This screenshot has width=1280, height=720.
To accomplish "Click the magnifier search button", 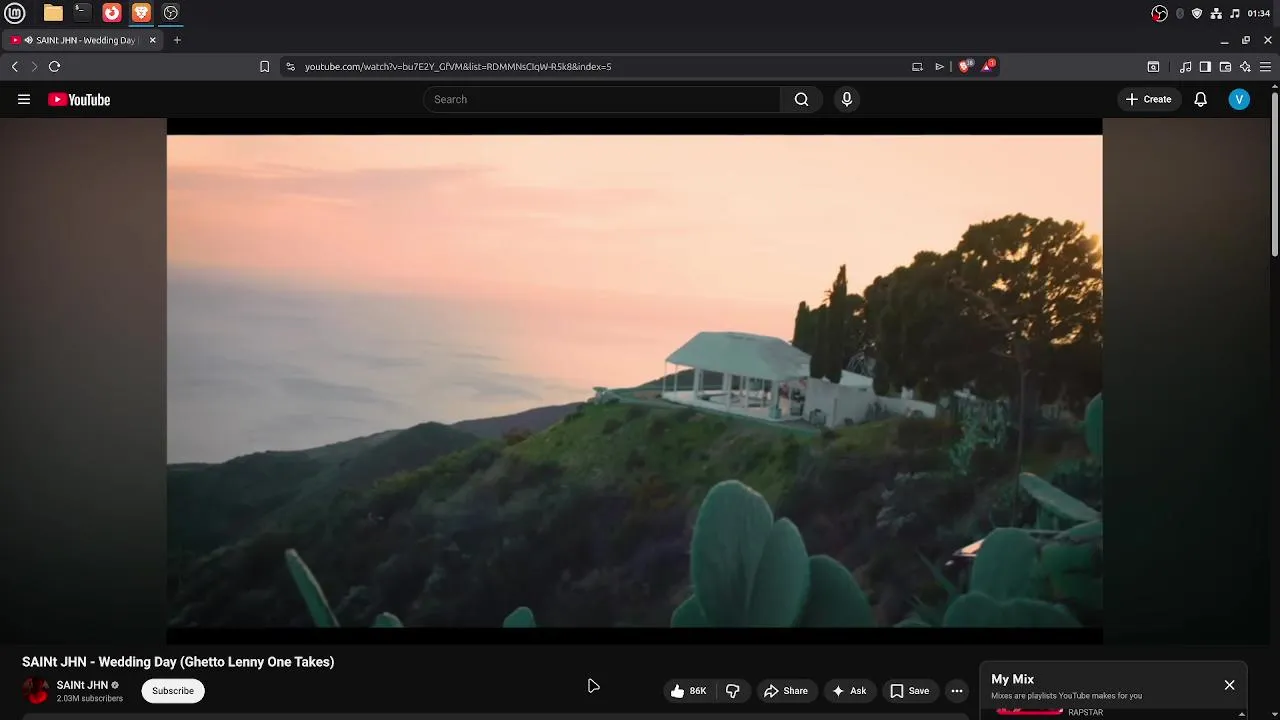I will (801, 99).
